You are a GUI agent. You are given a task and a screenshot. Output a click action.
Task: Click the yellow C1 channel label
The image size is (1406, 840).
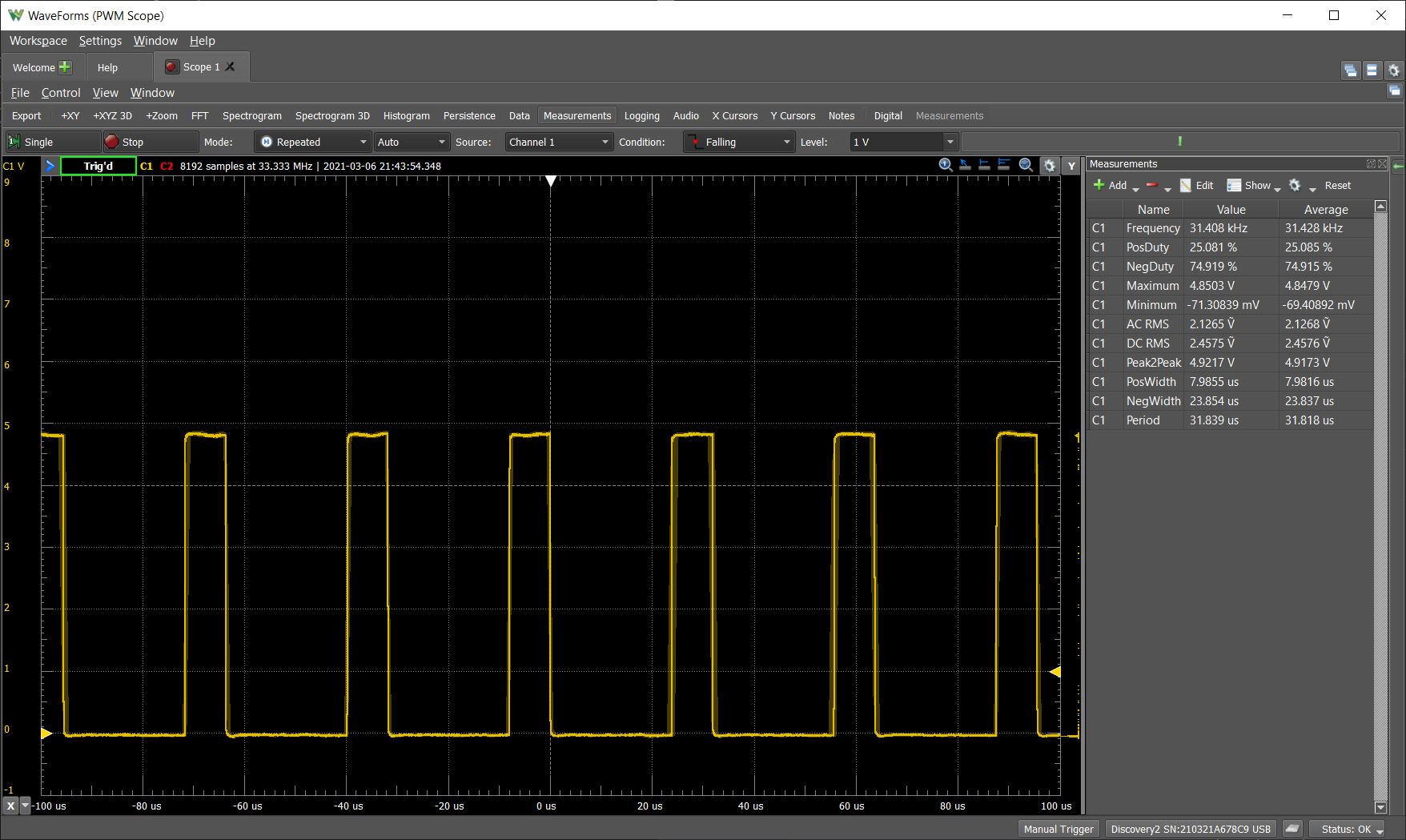pyautogui.click(x=147, y=166)
